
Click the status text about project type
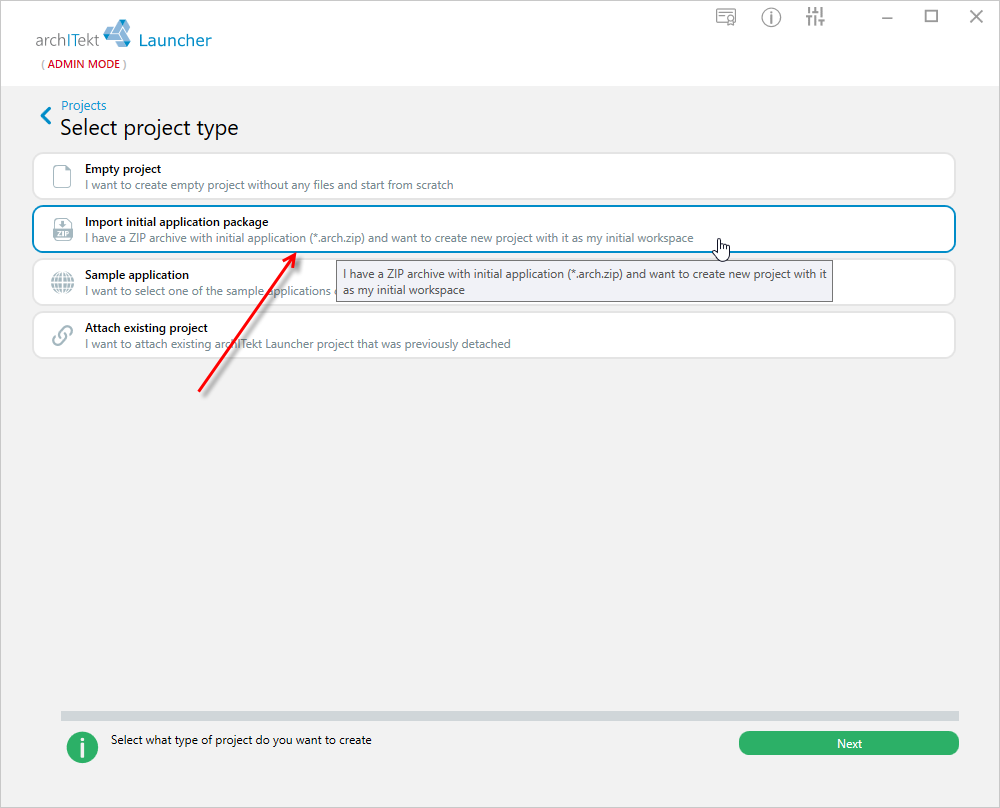(x=241, y=740)
